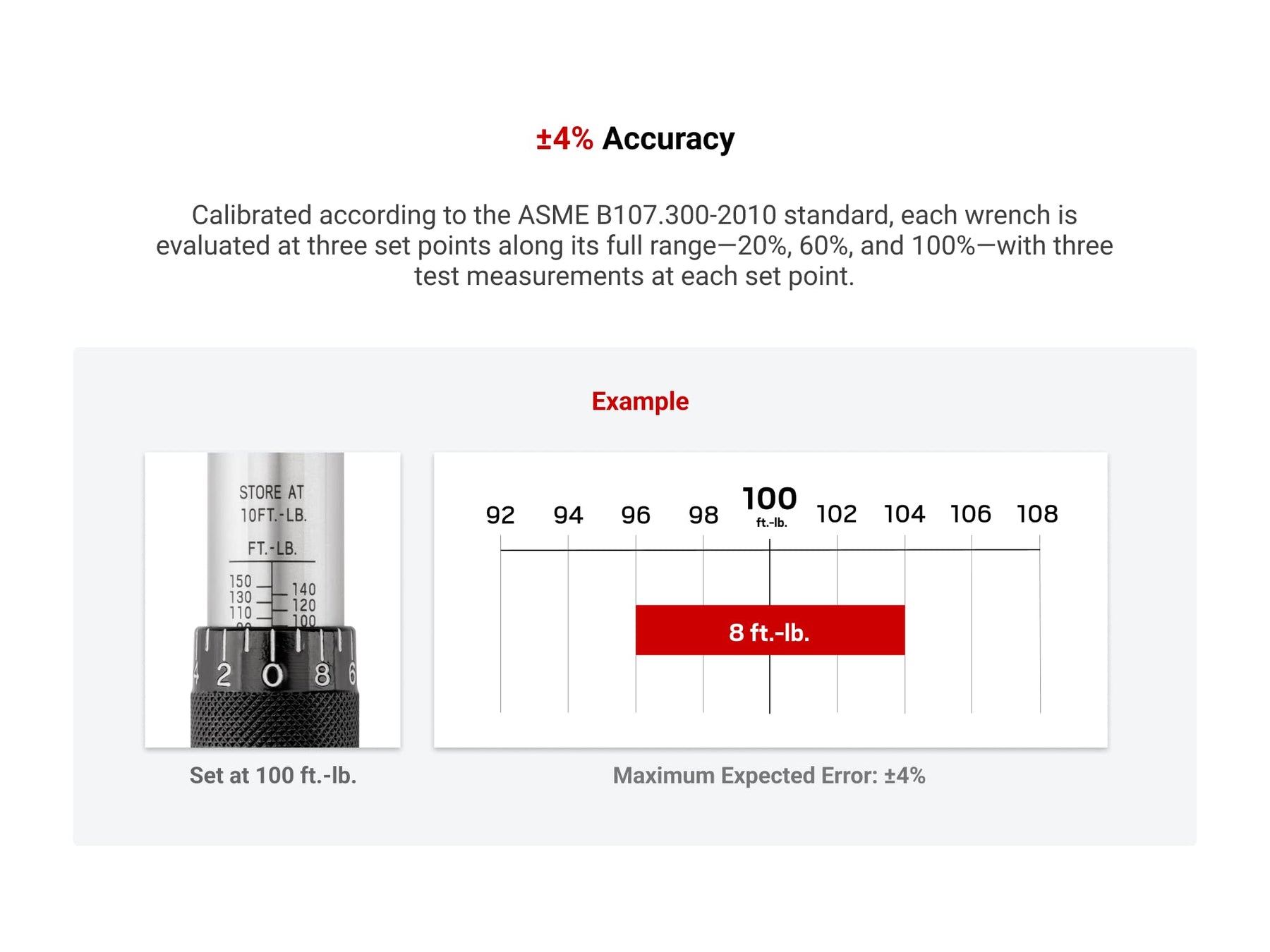1270x952 pixels.
Task: Click the number 2 on adjustment collar
Action: click(x=224, y=675)
